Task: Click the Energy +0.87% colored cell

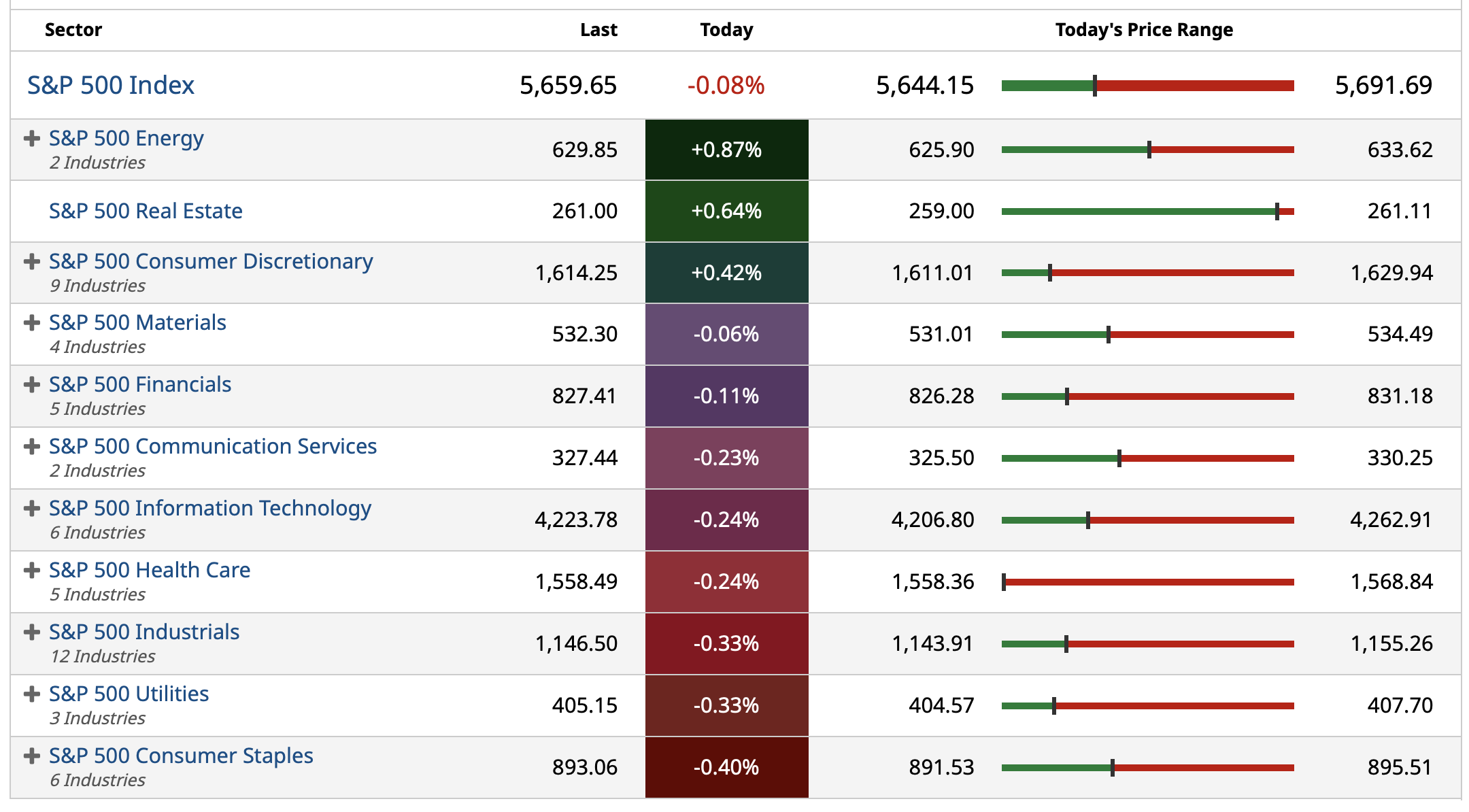Action: (x=726, y=150)
